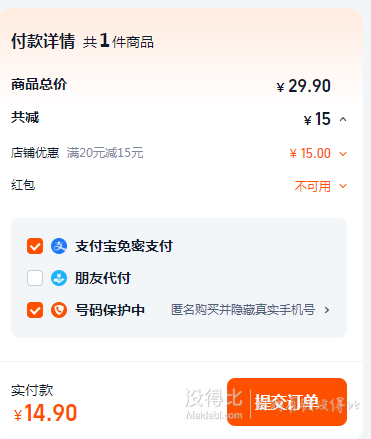Uncheck the 号码保护中 checkbox
371x439 pixels.
pos(35,310)
